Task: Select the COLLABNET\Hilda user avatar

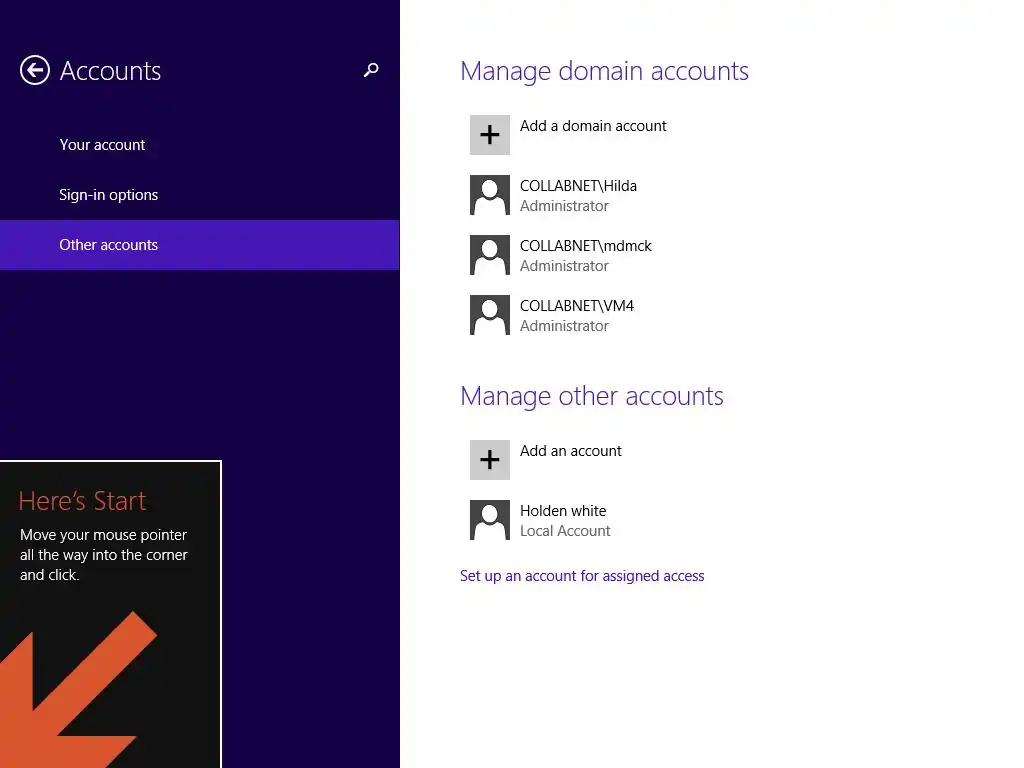Action: (x=490, y=195)
